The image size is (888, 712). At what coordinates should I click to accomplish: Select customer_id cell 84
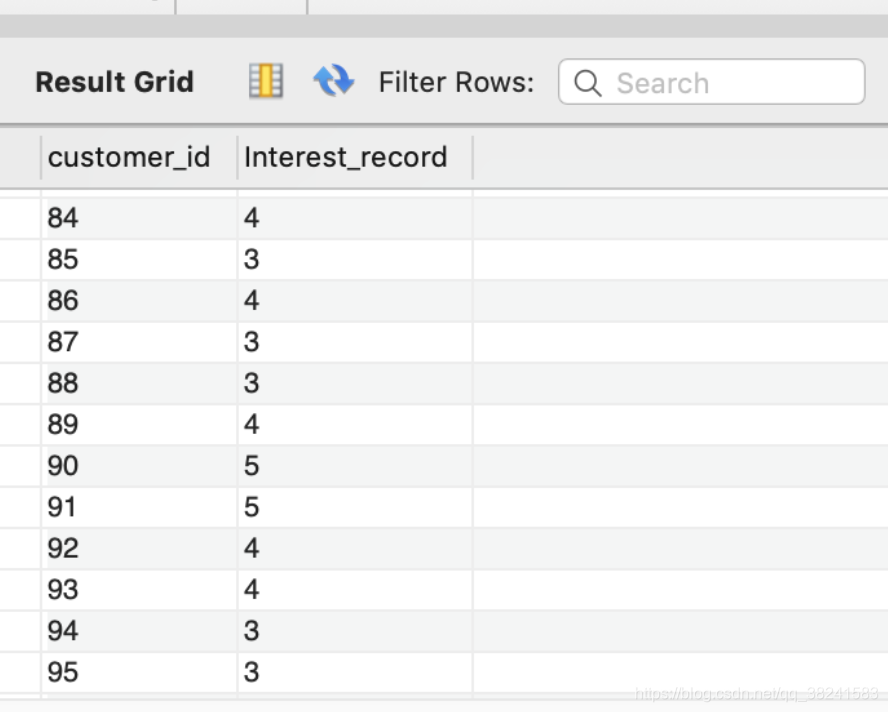[x=139, y=218]
